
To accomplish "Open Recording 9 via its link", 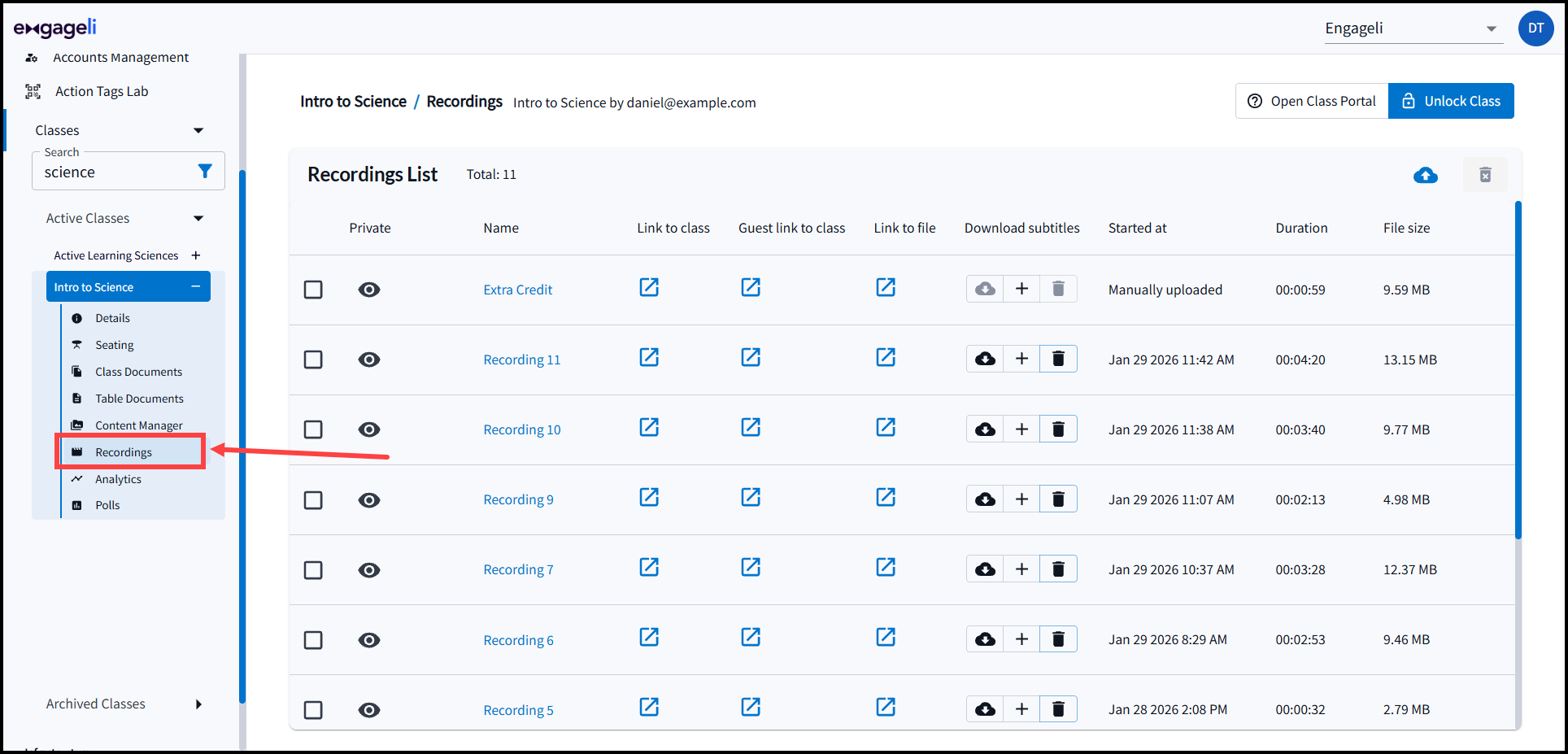I will coord(518,499).
